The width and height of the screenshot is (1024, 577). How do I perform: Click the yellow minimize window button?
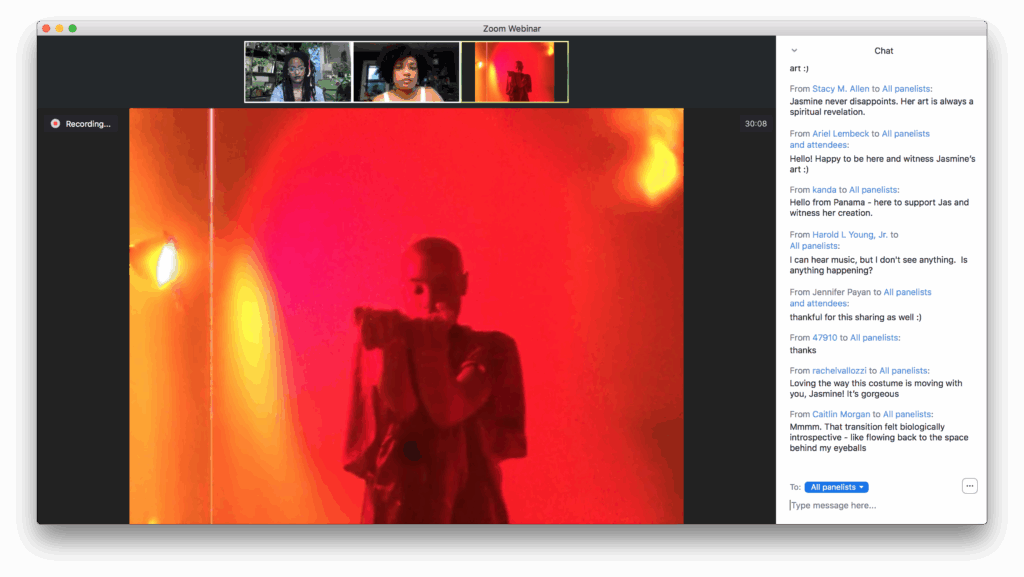[59, 28]
